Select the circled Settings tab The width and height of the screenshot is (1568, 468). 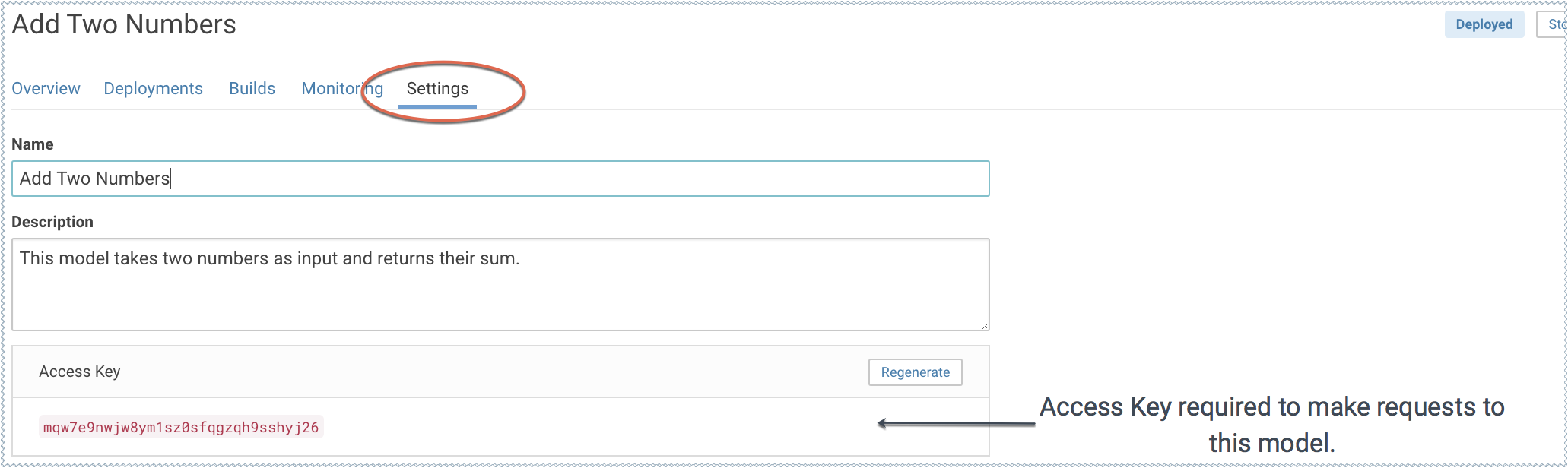[x=437, y=89]
